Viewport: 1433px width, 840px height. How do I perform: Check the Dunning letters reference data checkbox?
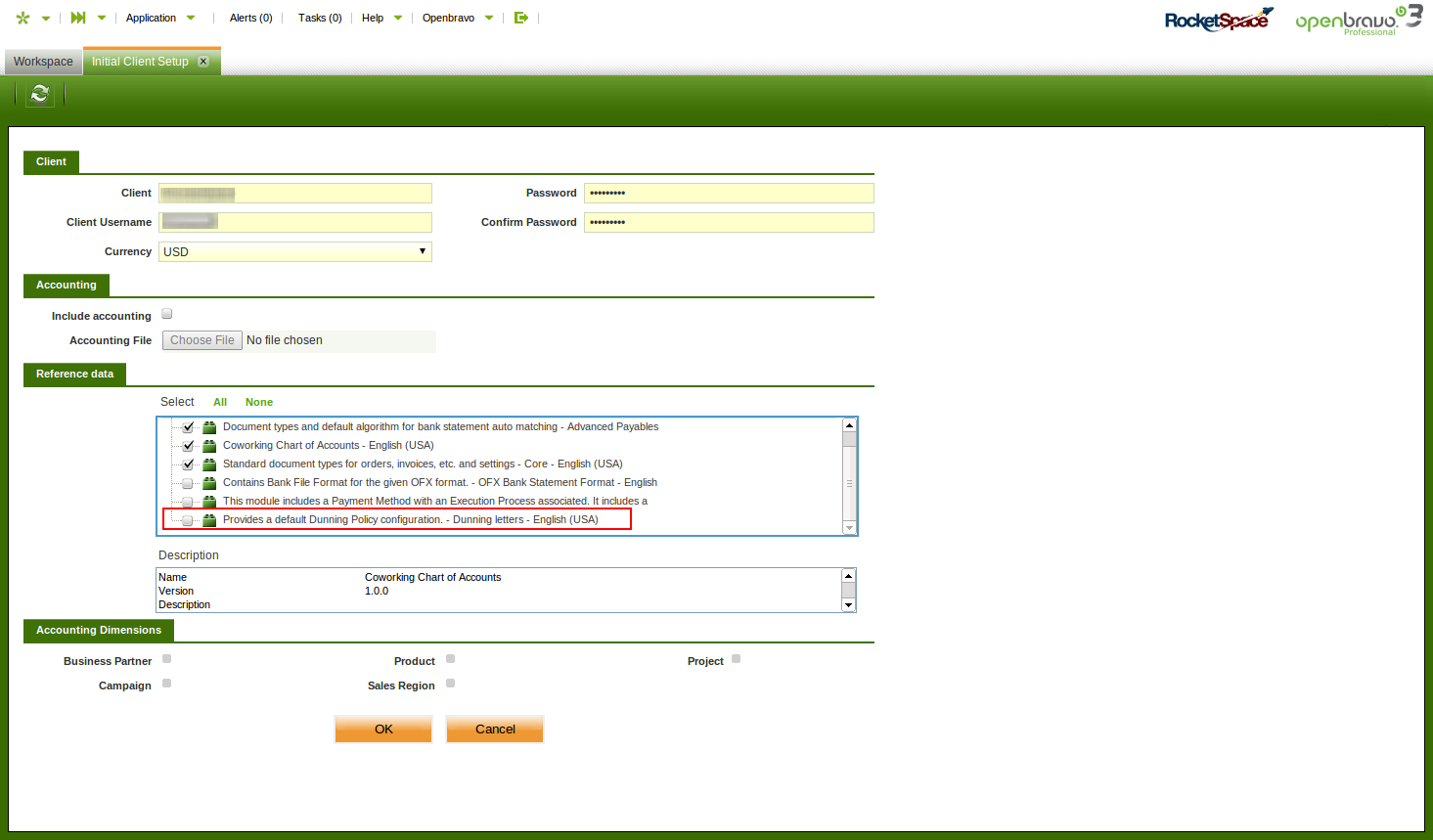point(188,520)
